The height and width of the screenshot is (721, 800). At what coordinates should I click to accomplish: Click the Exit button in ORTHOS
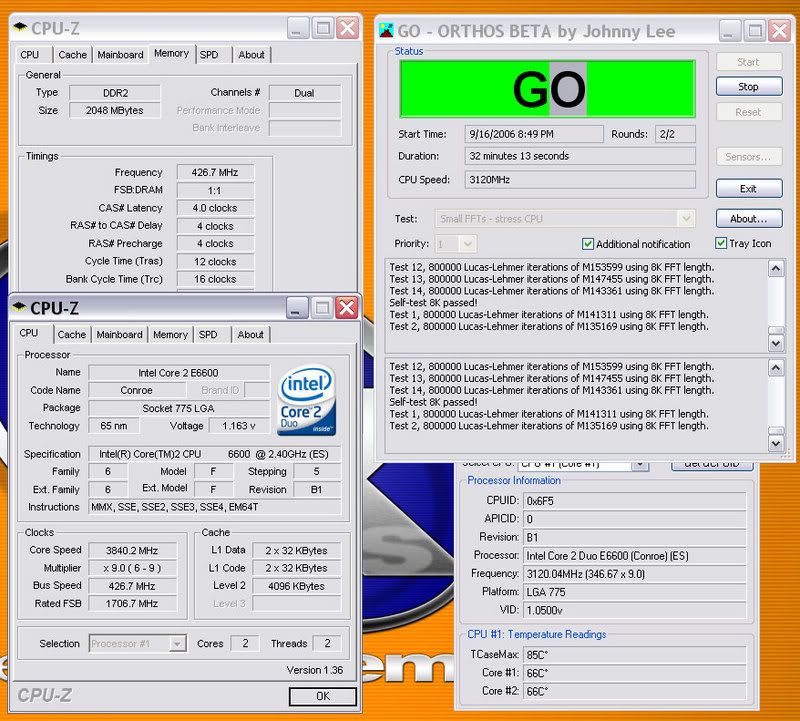coord(748,189)
